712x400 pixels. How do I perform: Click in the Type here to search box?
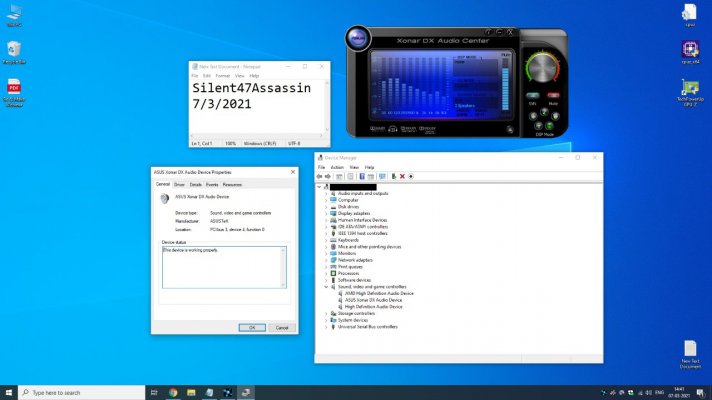click(82, 392)
